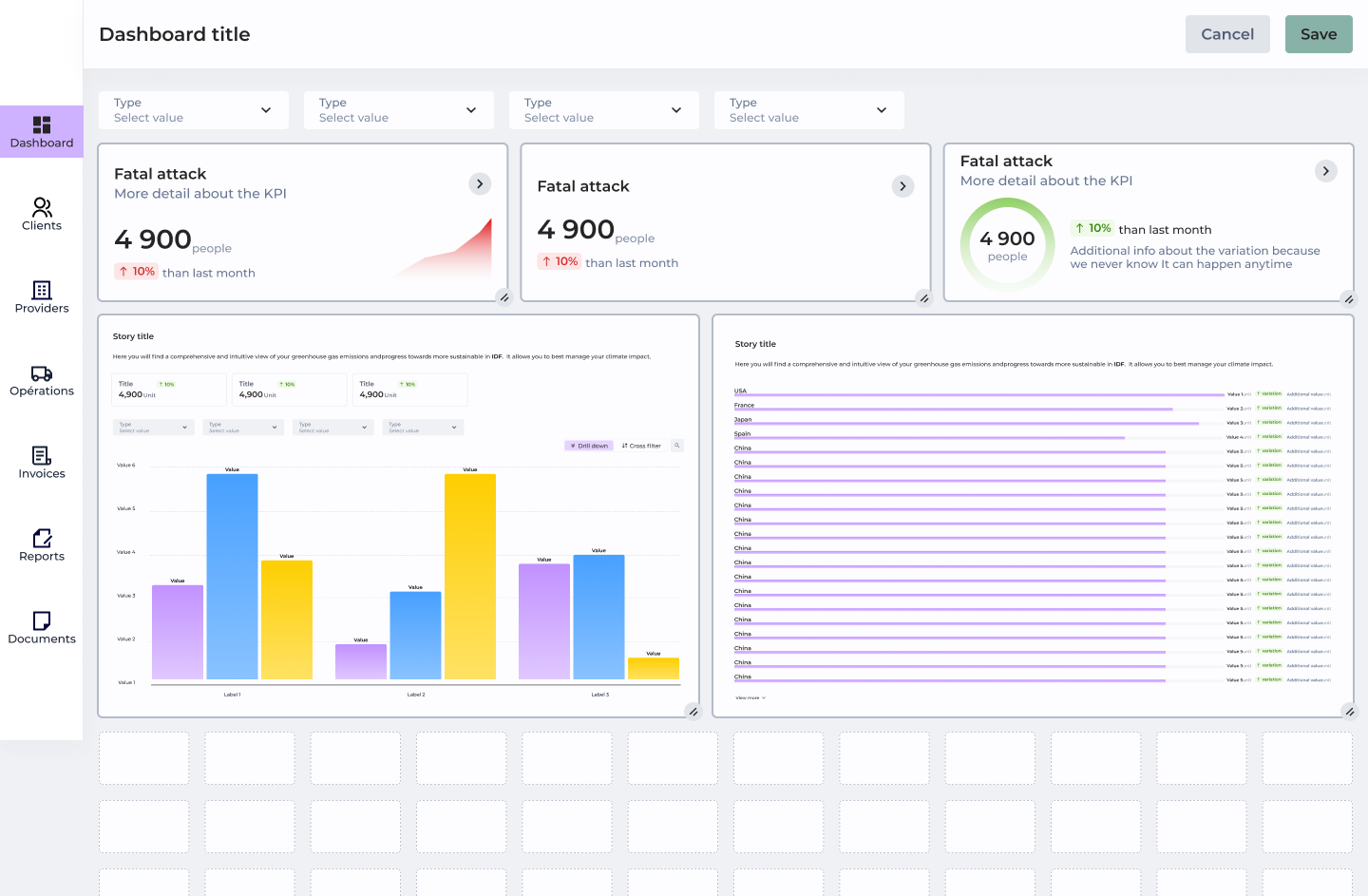This screenshot has height=896, width=1368.
Task: Click the 'Label 2' axis label
Action: click(416, 695)
